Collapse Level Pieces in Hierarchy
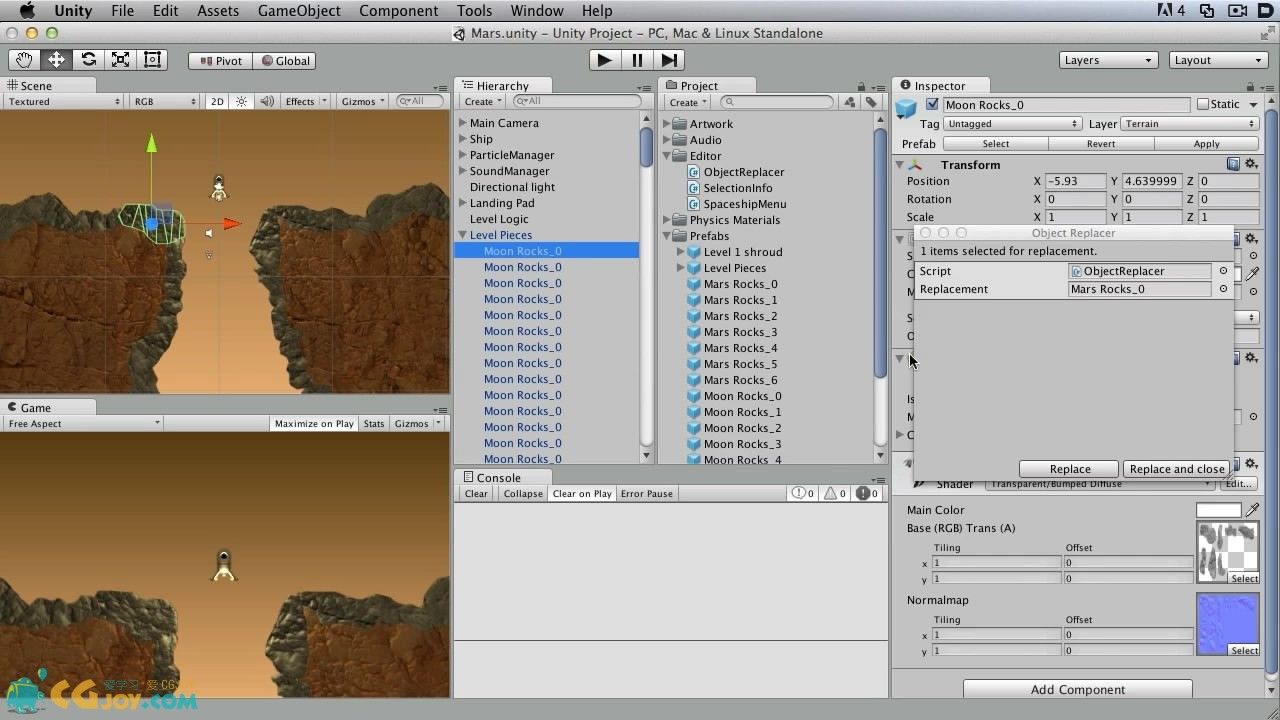Viewport: 1280px width, 720px height. 463,235
